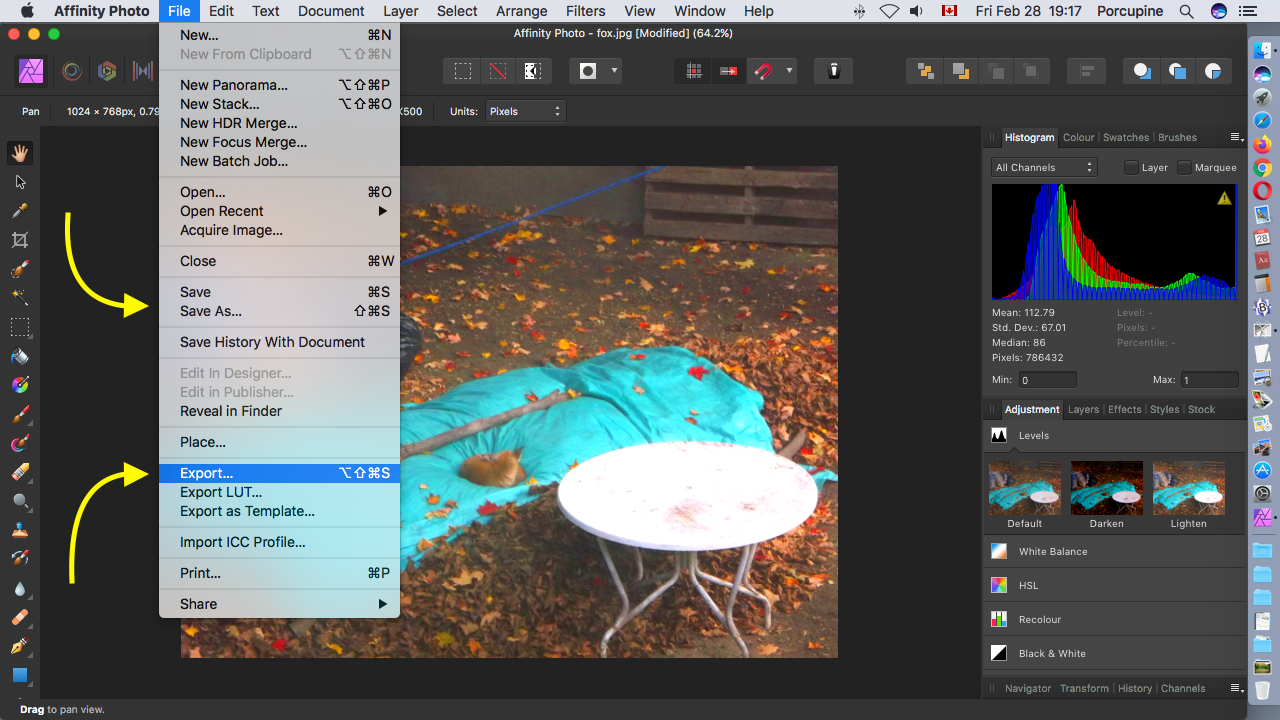Open the All Channels dropdown

pos(1044,168)
